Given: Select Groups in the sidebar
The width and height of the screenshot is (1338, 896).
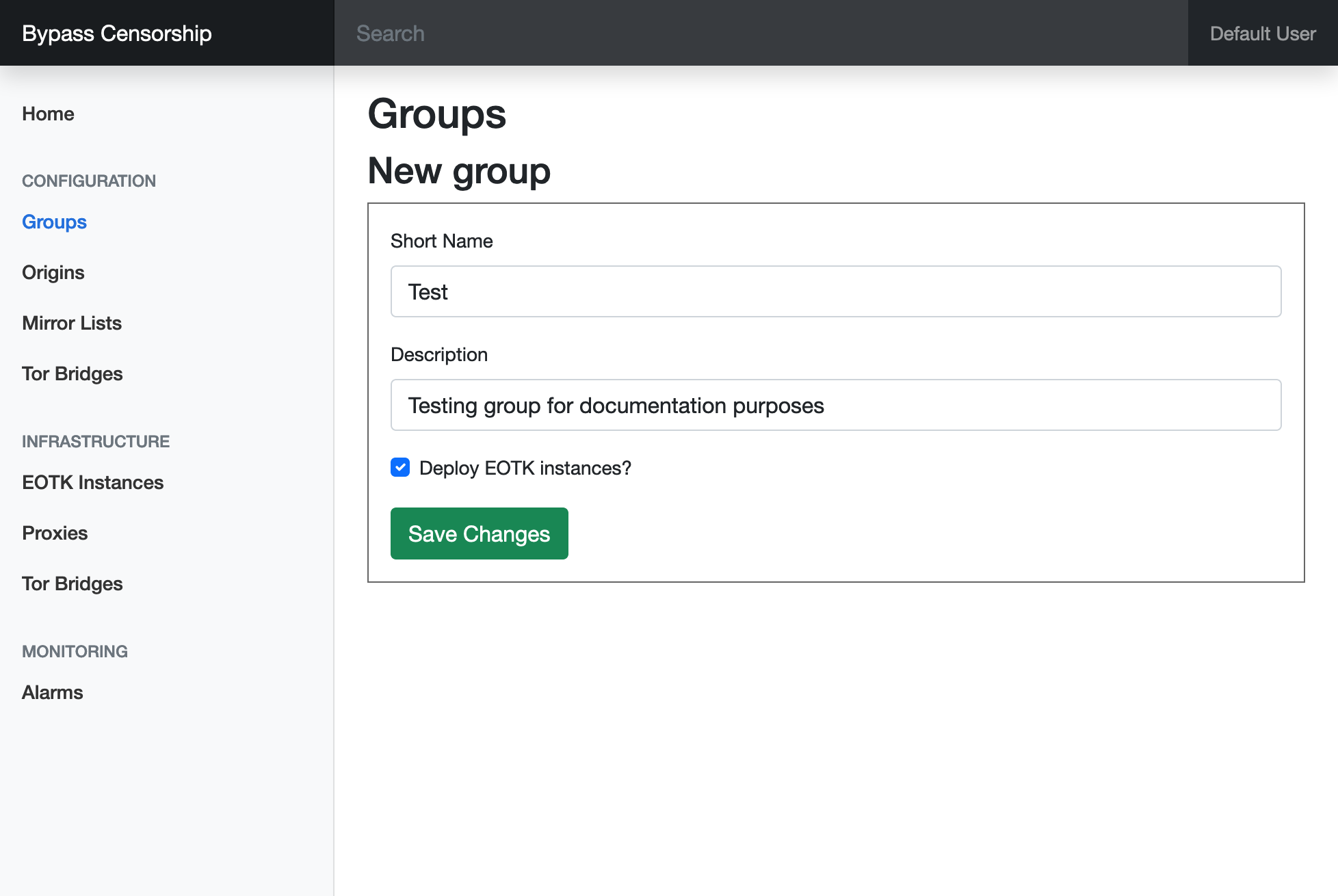Looking at the screenshot, I should 54,222.
